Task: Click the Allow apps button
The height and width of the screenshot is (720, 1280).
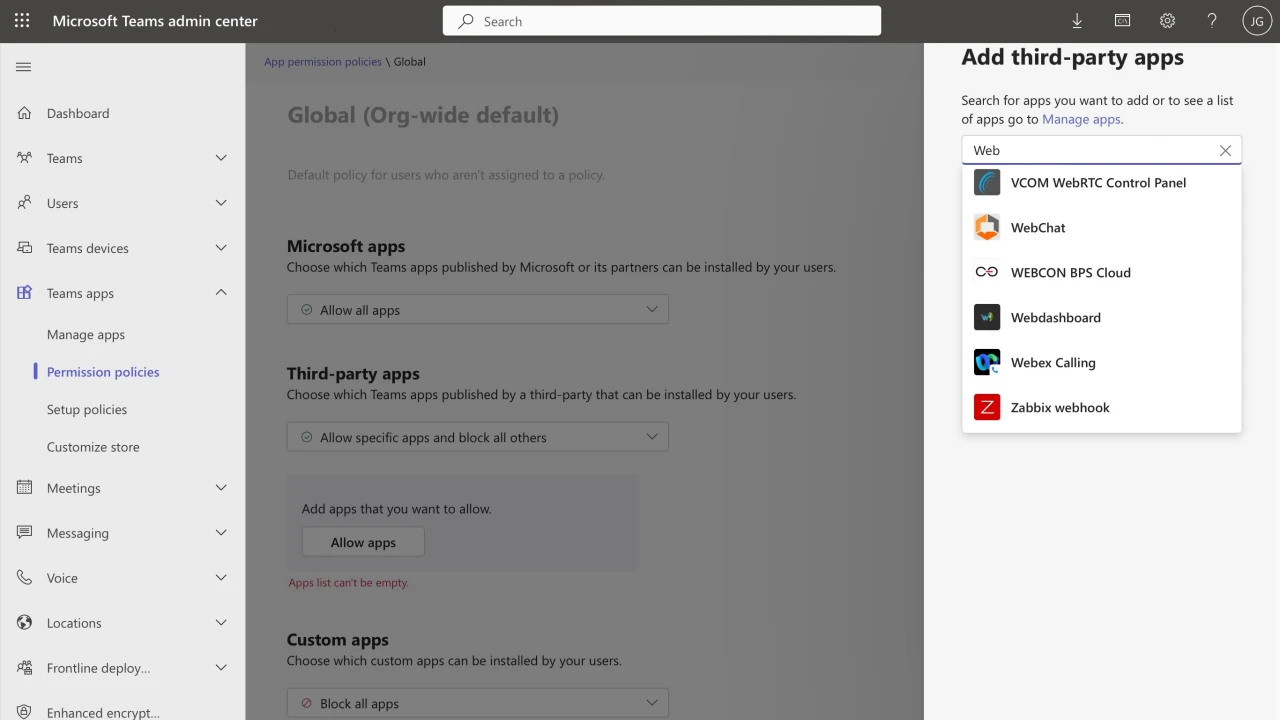Action: pyautogui.click(x=363, y=542)
